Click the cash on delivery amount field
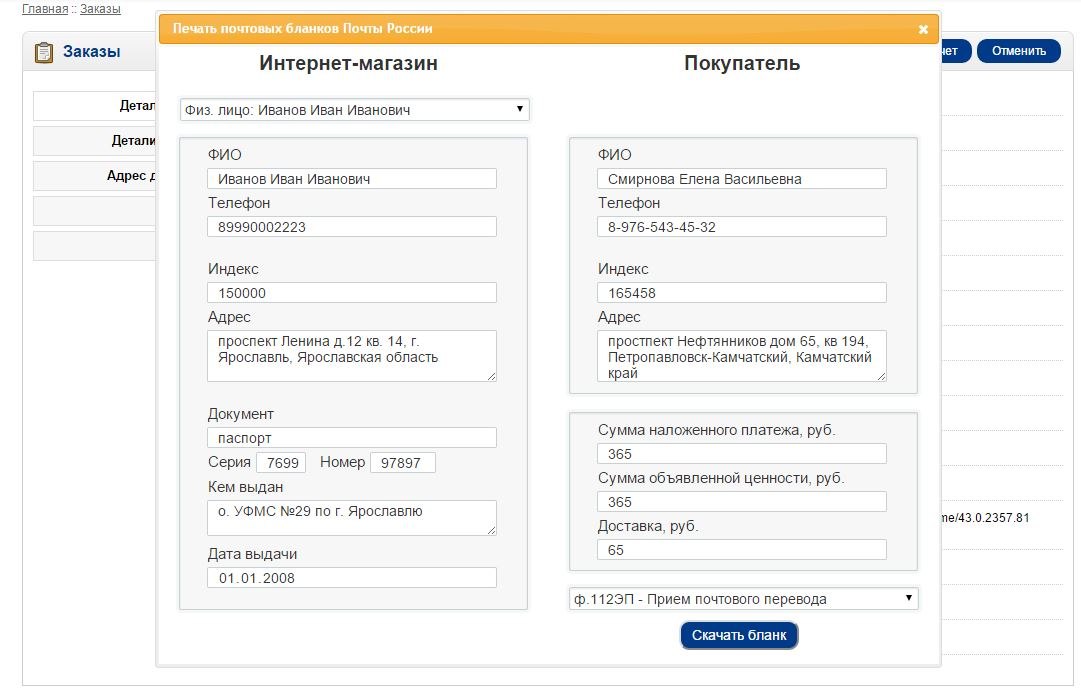This screenshot has height=695, width=1081. [x=742, y=454]
